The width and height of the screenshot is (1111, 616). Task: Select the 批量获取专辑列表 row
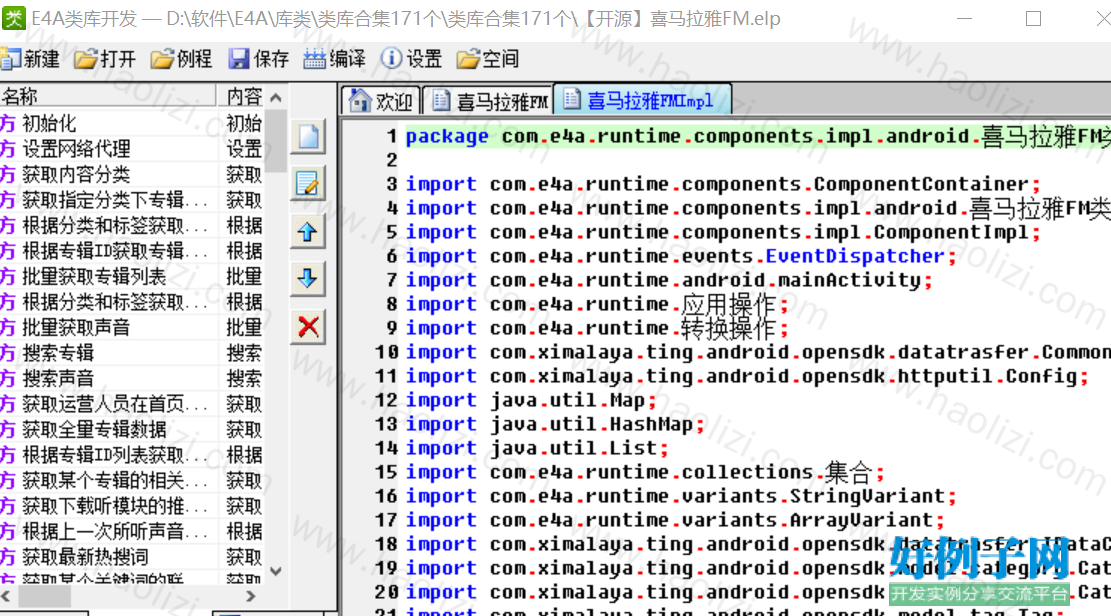132,276
